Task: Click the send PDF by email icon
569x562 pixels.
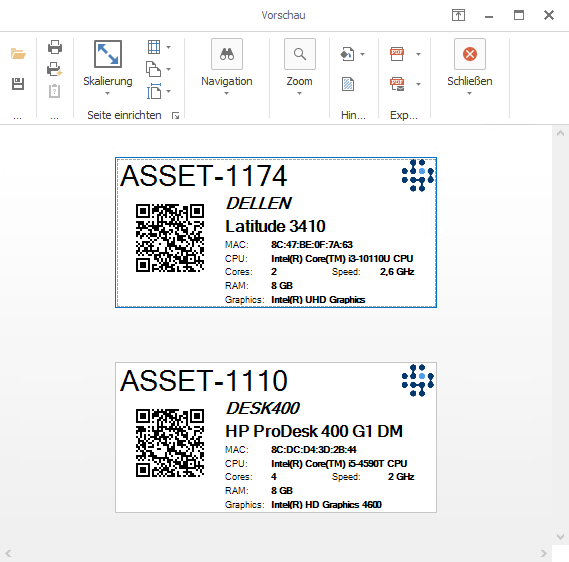Action: point(397,84)
